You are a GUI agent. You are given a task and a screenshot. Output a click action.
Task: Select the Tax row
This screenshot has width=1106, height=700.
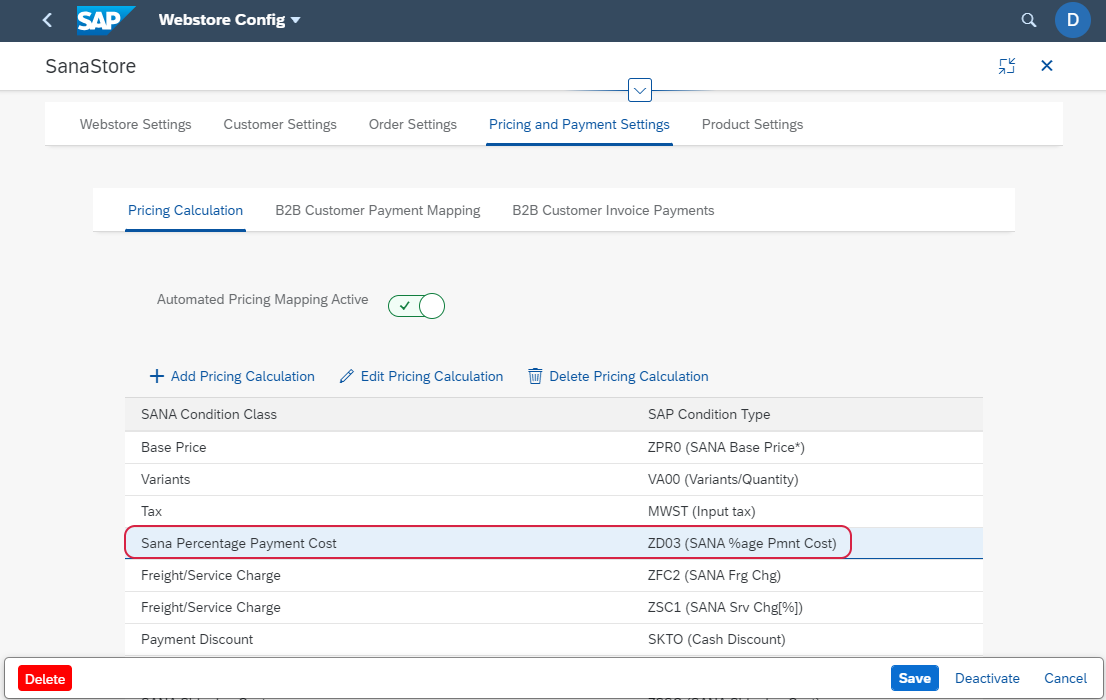(554, 511)
